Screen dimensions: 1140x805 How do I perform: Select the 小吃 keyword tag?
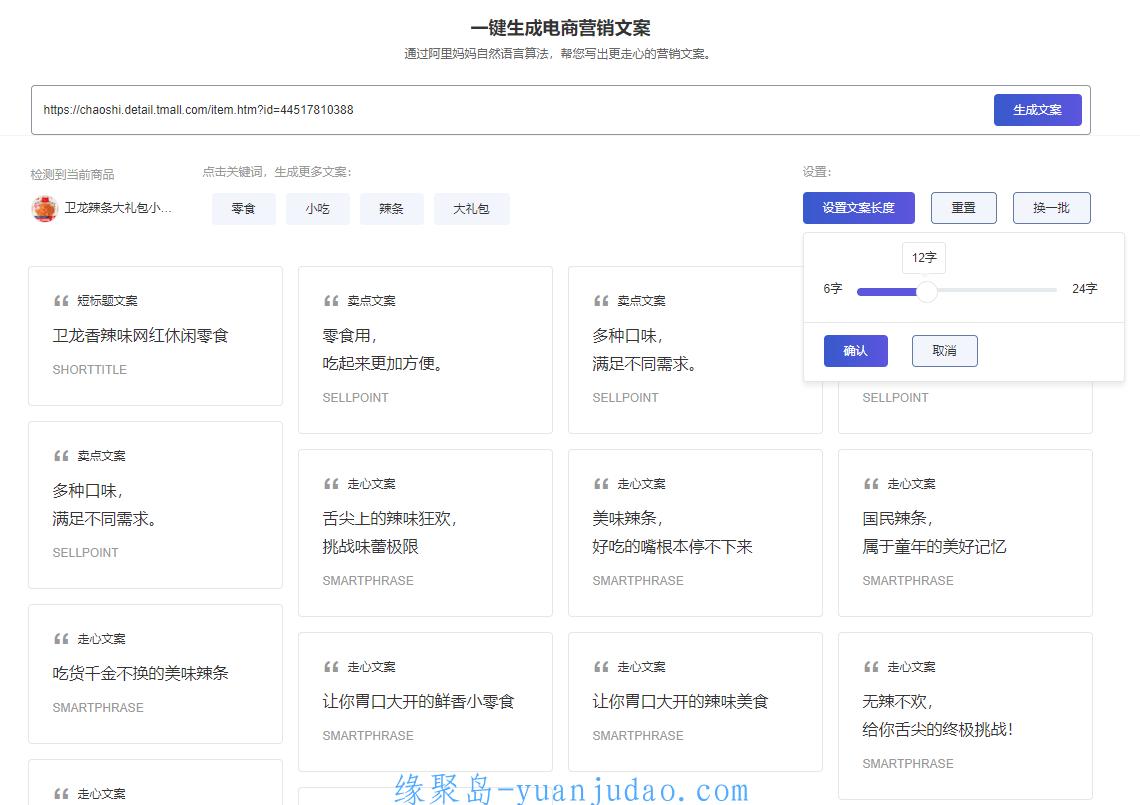[x=318, y=209]
